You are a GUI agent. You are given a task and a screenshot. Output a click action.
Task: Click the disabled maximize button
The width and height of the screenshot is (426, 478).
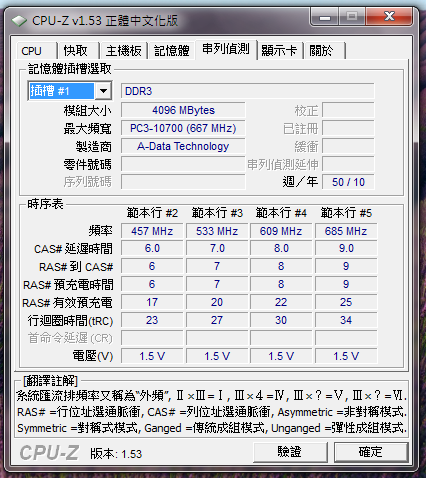(x=352, y=17)
